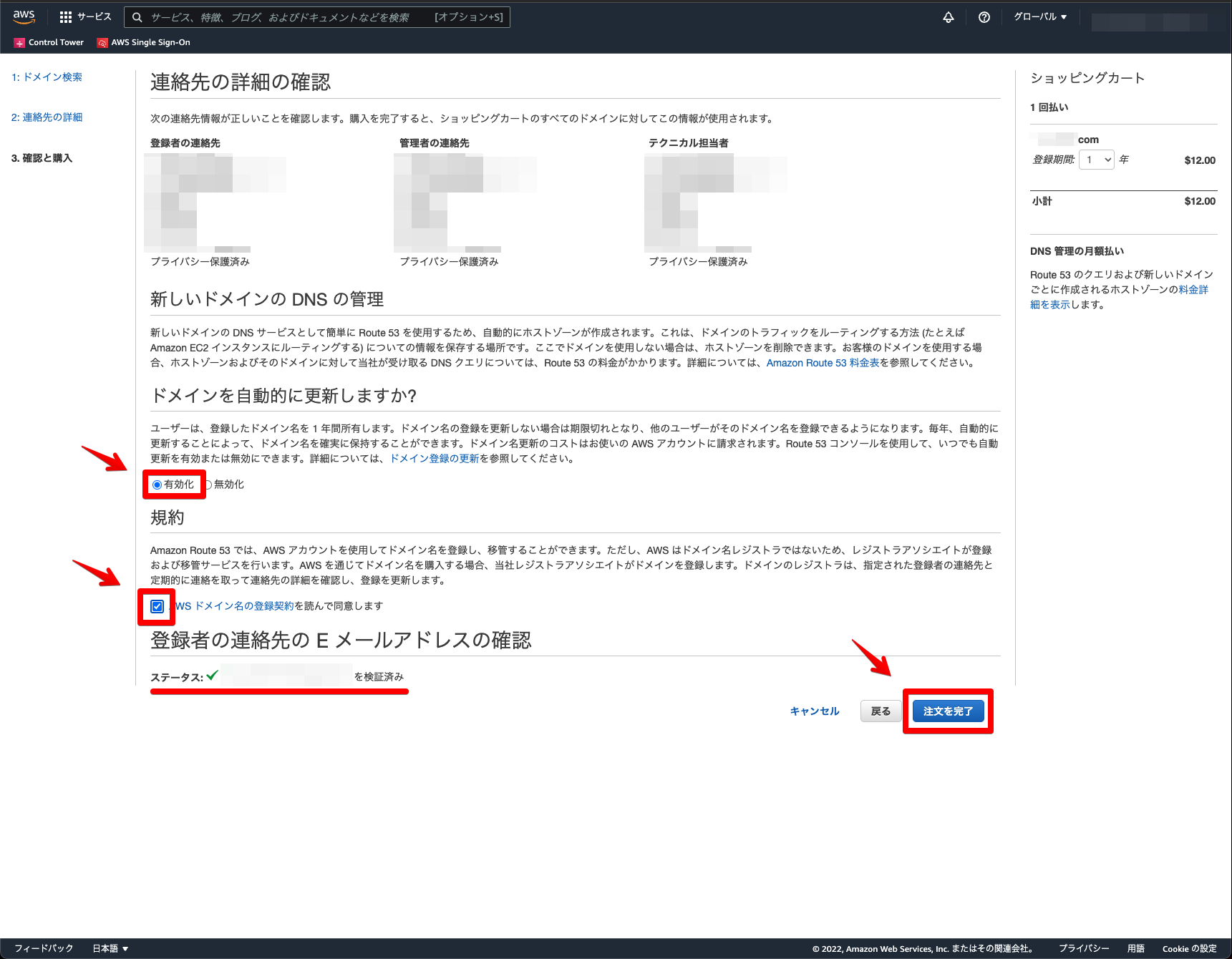Click the search magnifier icon
The width and height of the screenshot is (1232, 959).
tap(137, 17)
